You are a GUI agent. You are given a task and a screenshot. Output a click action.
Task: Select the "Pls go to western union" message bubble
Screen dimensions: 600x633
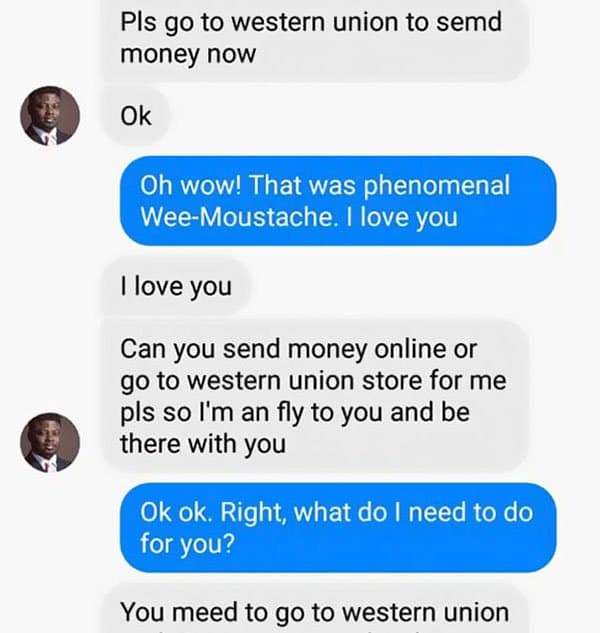314,37
